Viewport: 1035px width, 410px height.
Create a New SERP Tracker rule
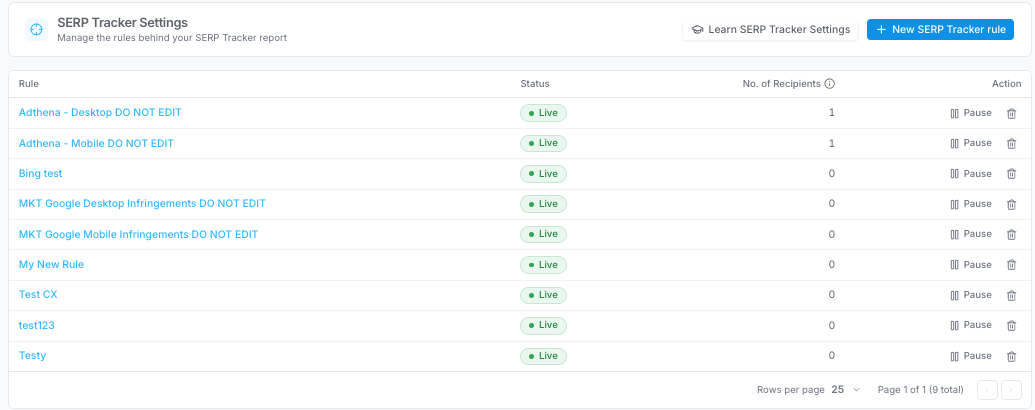tap(940, 30)
